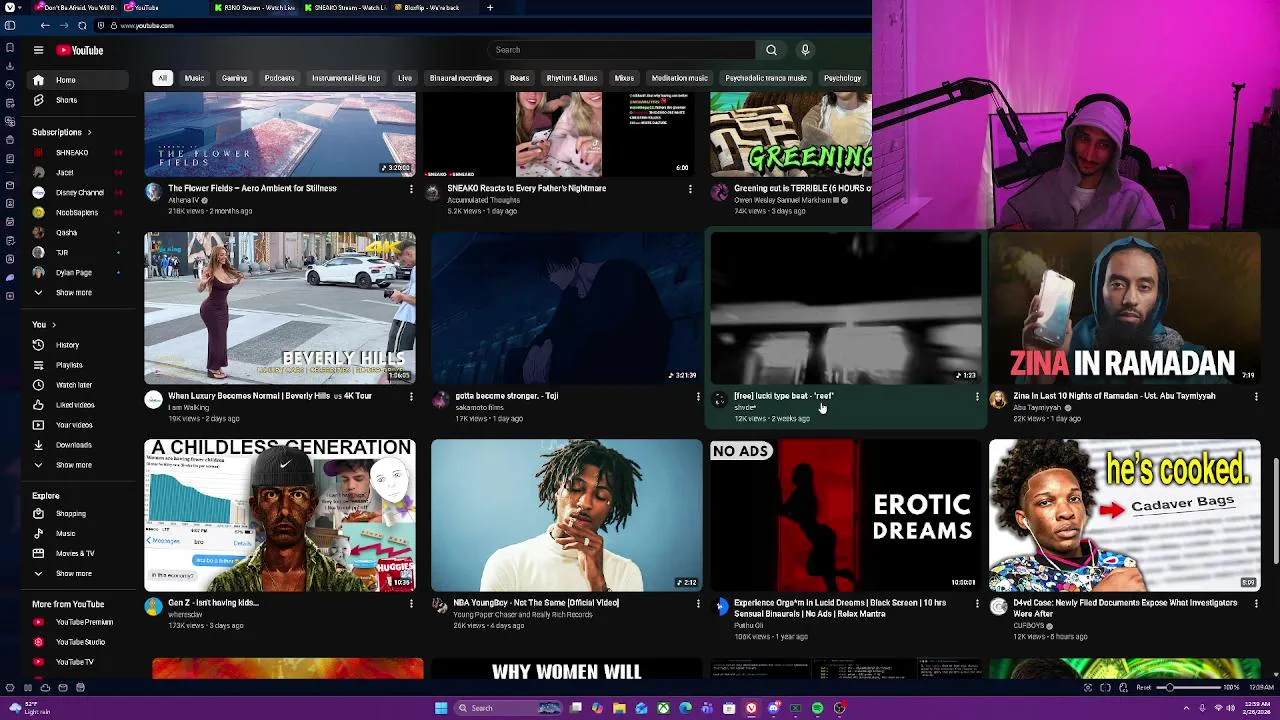Select the Beats filter chip
Screen dimensions: 1280x720
519,78
